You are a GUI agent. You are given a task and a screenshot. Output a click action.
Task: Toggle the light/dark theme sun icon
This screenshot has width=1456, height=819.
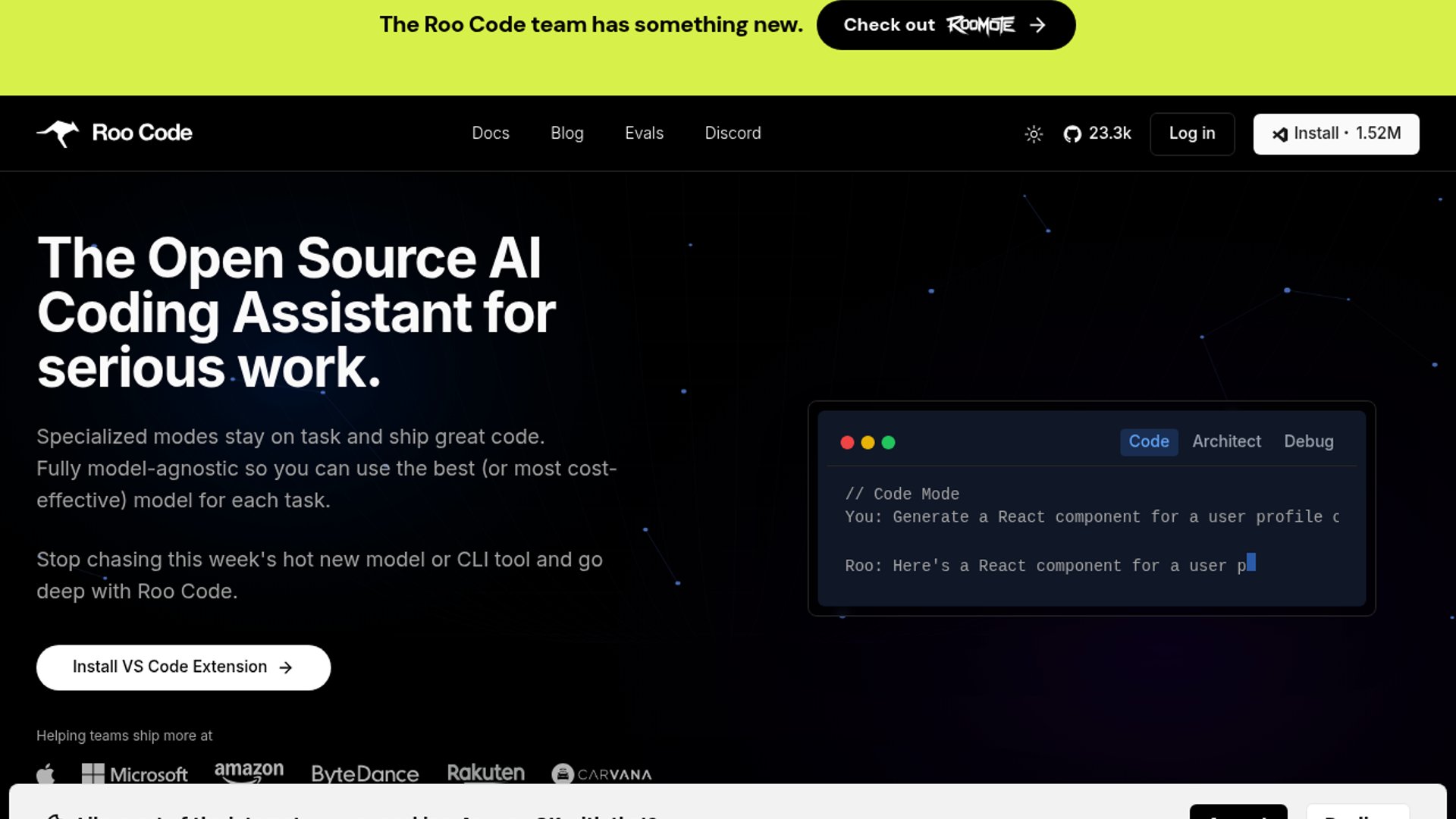coord(1034,134)
